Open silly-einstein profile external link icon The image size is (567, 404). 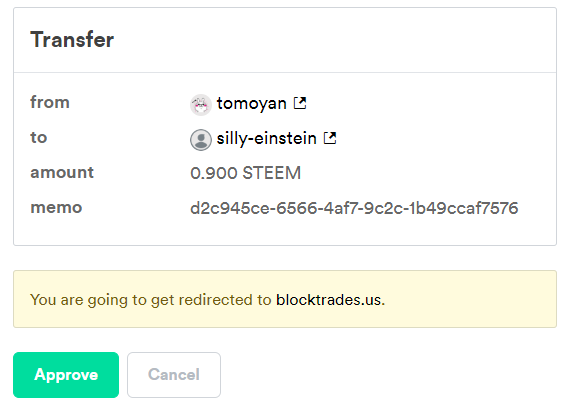click(x=330, y=138)
